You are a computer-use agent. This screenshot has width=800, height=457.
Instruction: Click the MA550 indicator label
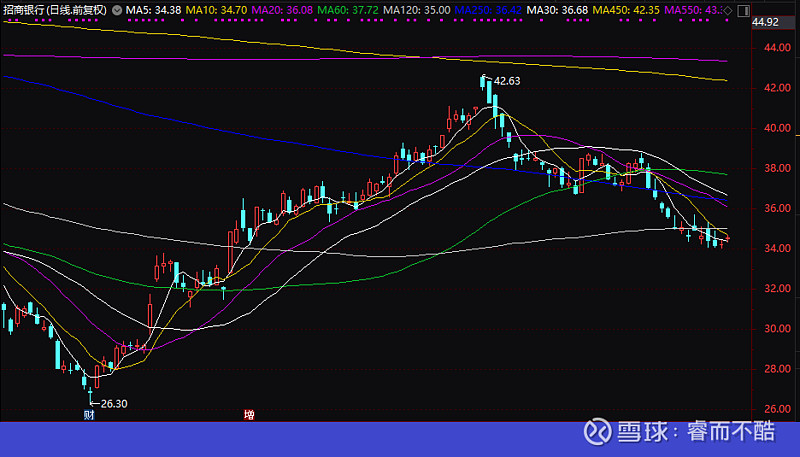(x=693, y=10)
